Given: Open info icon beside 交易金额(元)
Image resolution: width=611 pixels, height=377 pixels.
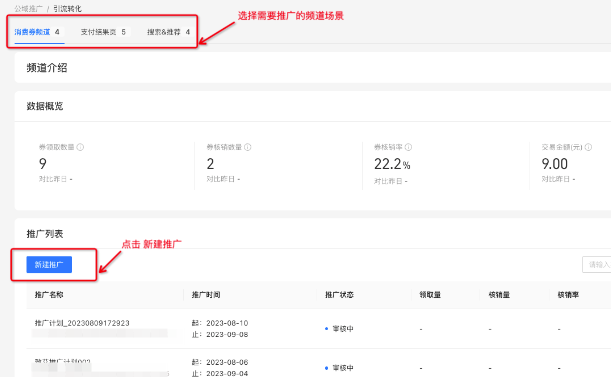Looking at the screenshot, I should pos(588,147).
